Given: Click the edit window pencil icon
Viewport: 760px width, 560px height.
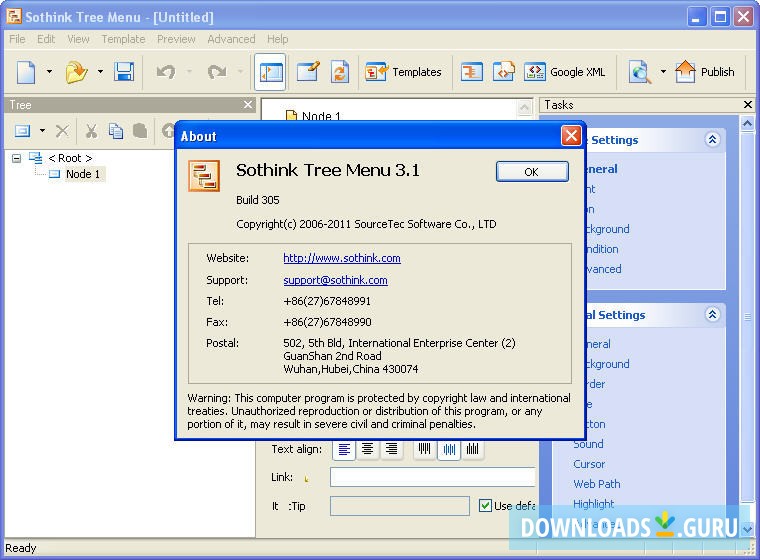Looking at the screenshot, I should [308, 72].
